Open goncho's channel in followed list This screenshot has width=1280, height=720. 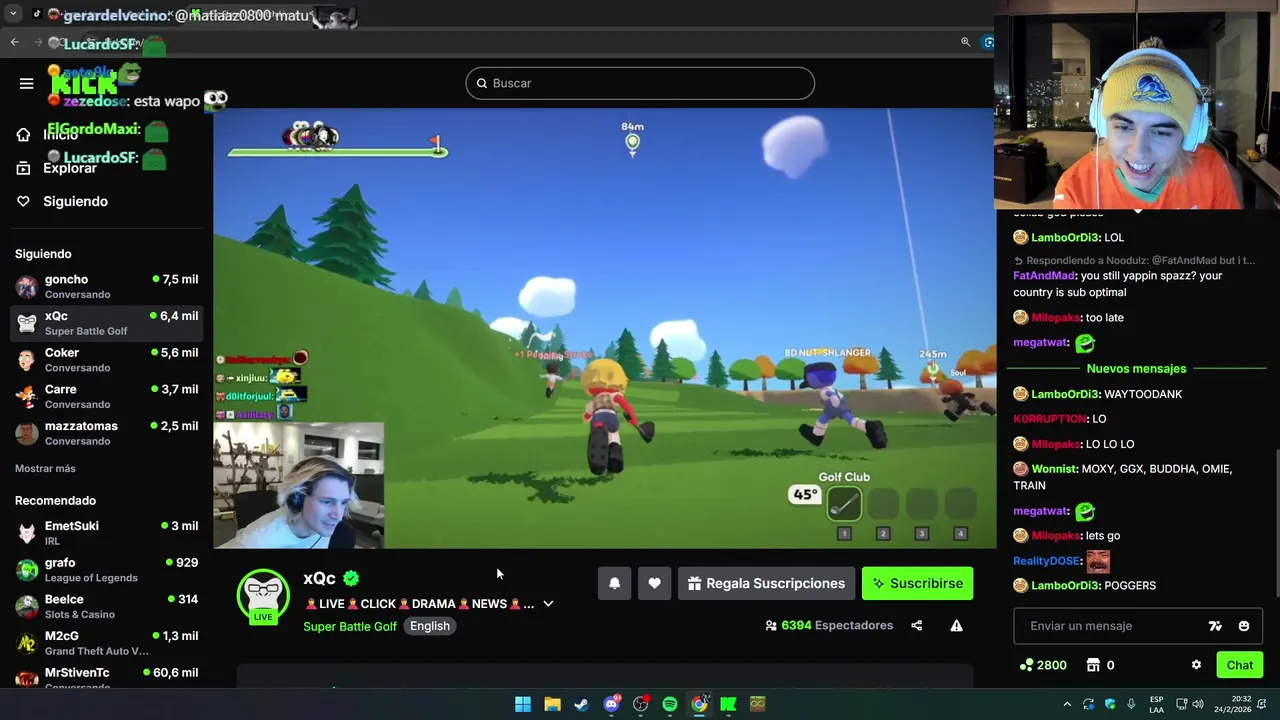click(106, 286)
